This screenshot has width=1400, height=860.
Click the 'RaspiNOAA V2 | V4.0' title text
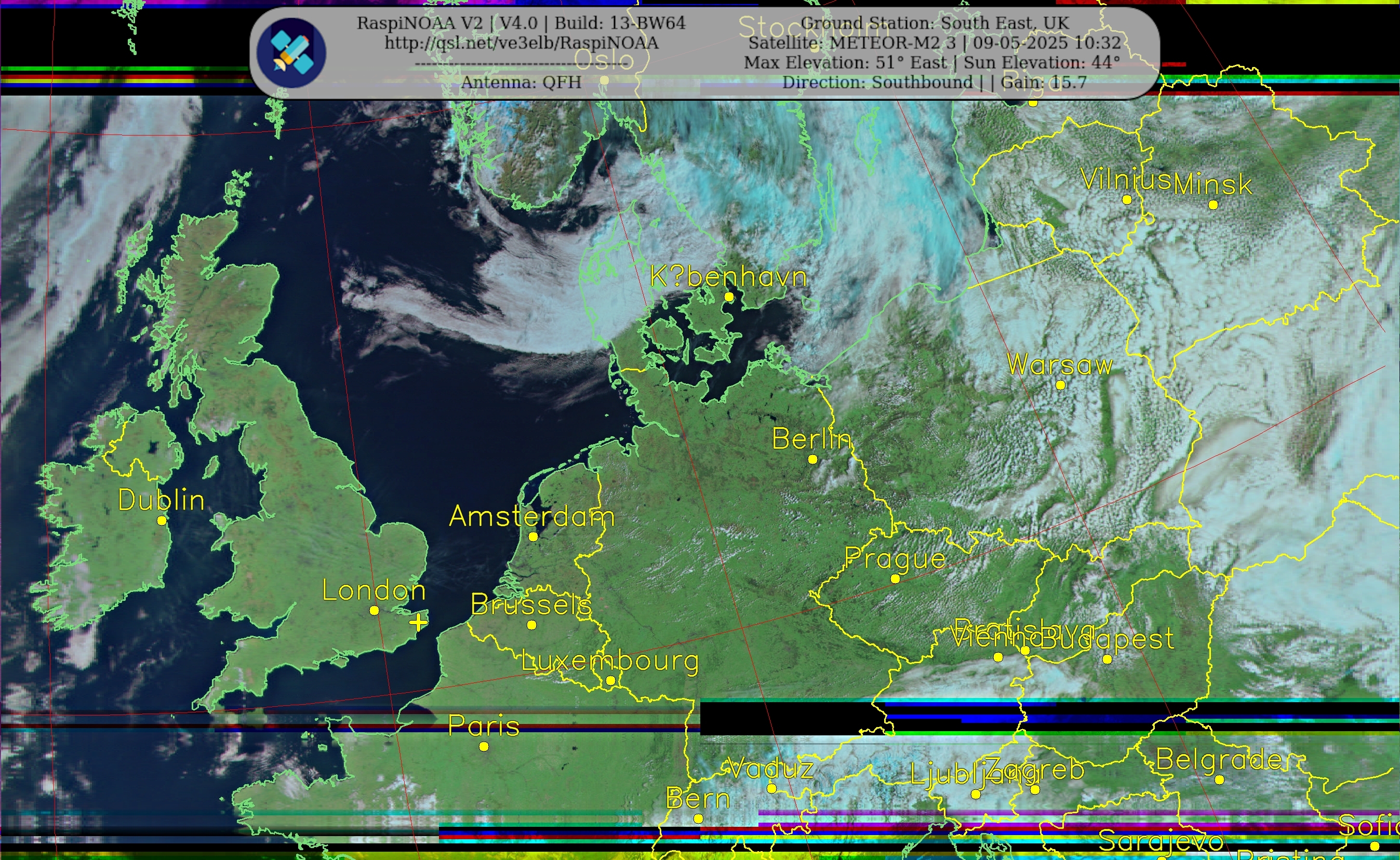tap(447, 23)
